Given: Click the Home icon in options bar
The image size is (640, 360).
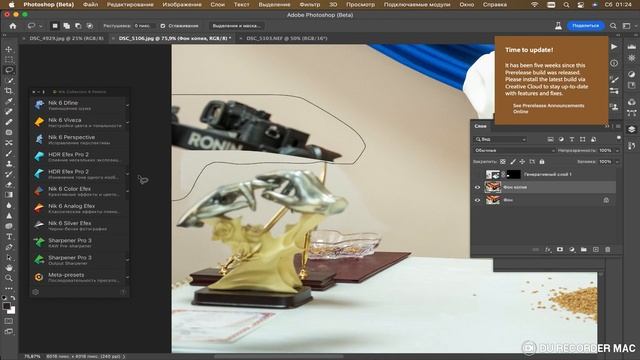Looking at the screenshot, I should pyautogui.click(x=13, y=26).
